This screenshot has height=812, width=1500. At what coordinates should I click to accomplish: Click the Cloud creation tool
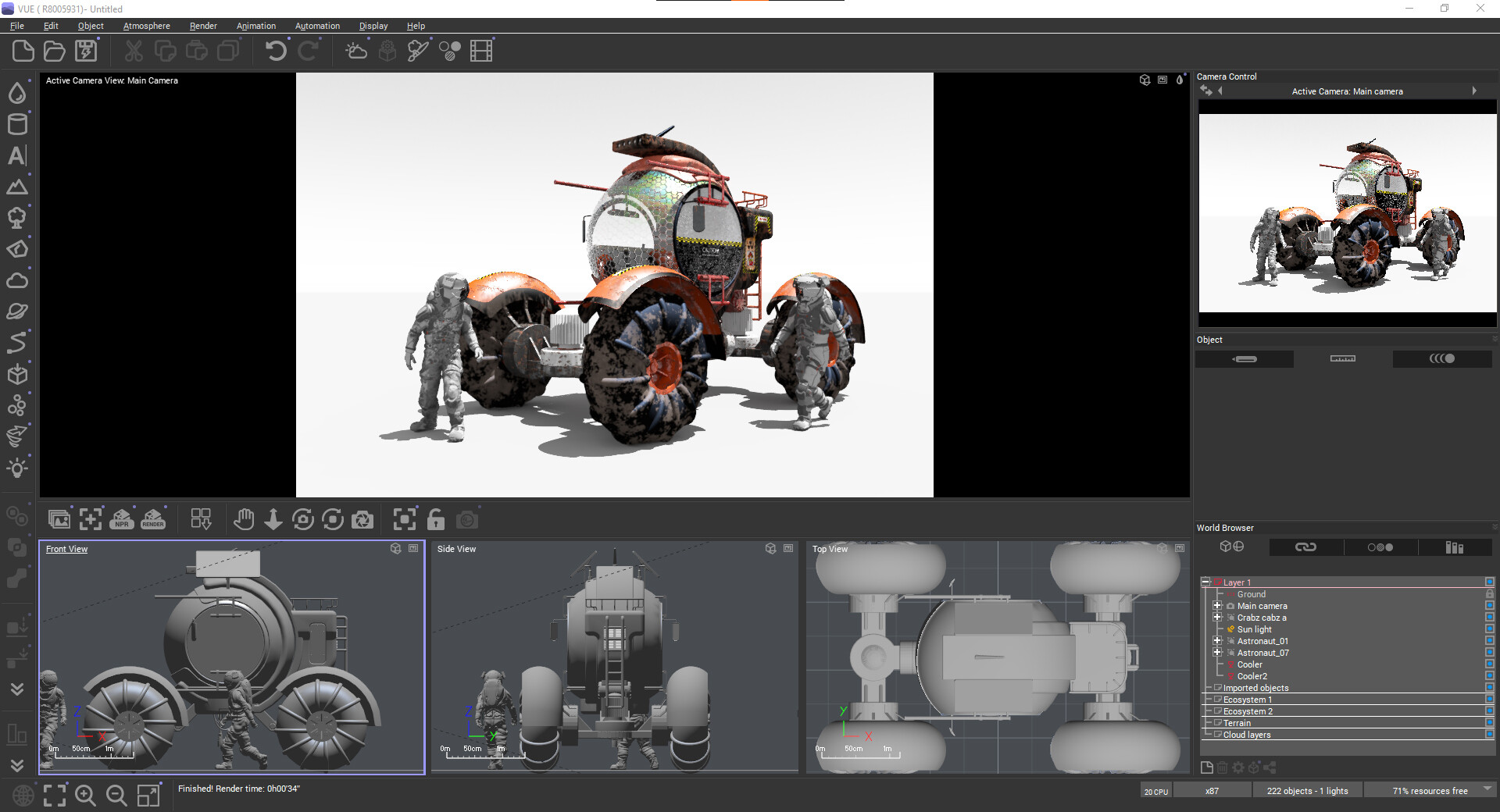pyautogui.click(x=17, y=280)
